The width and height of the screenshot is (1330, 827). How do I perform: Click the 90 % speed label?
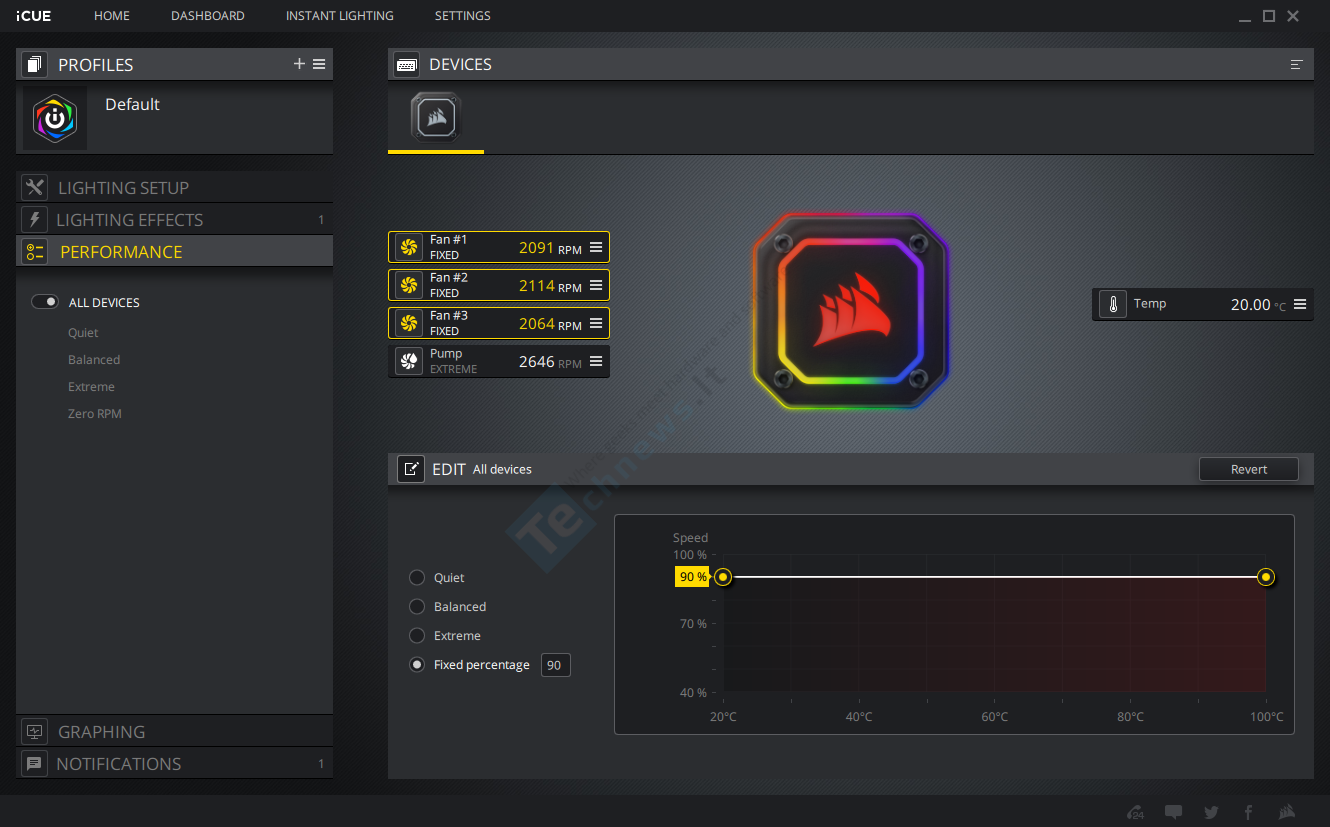coord(692,577)
